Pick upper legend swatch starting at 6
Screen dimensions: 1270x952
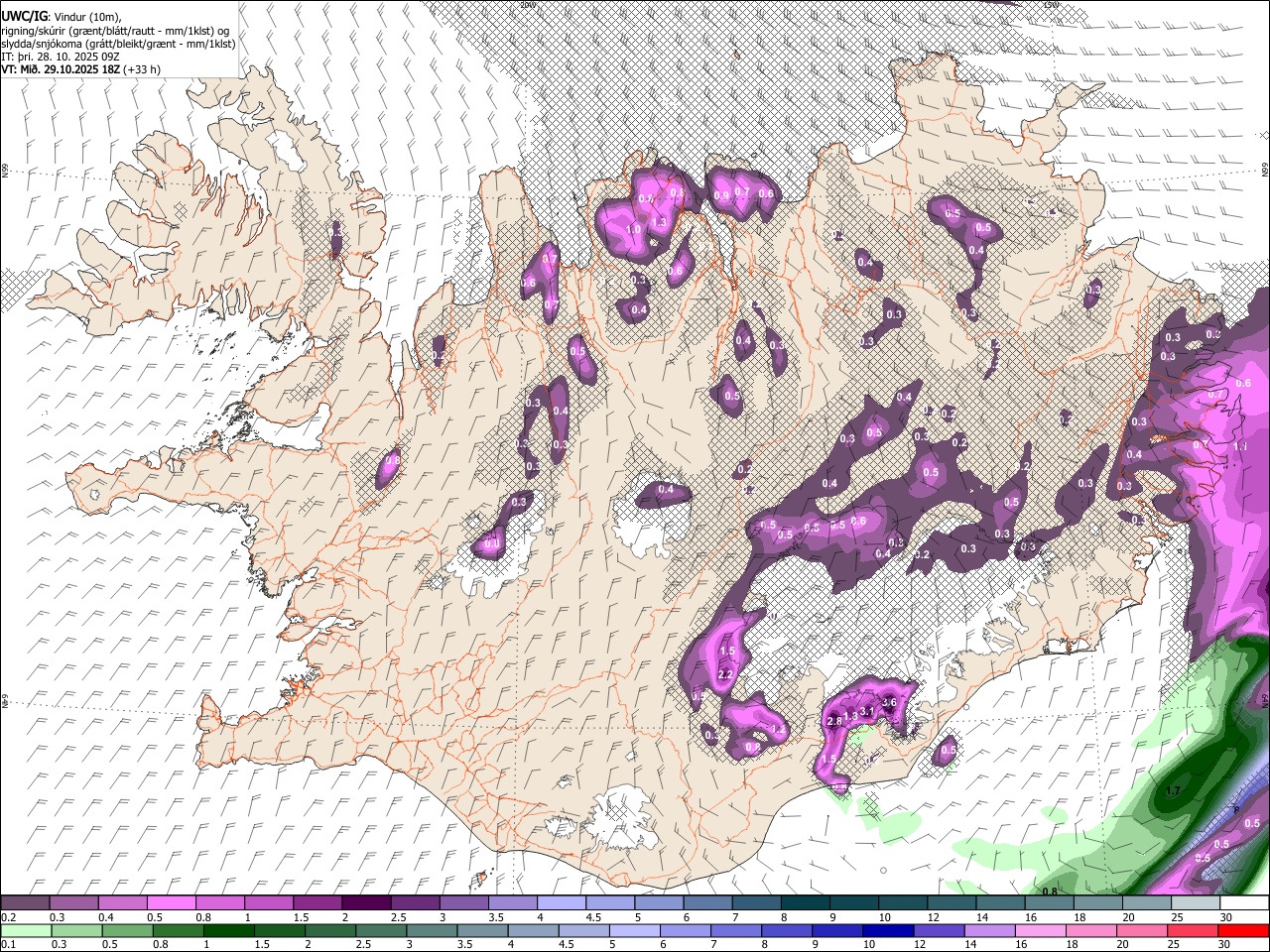pyautogui.click(x=706, y=902)
